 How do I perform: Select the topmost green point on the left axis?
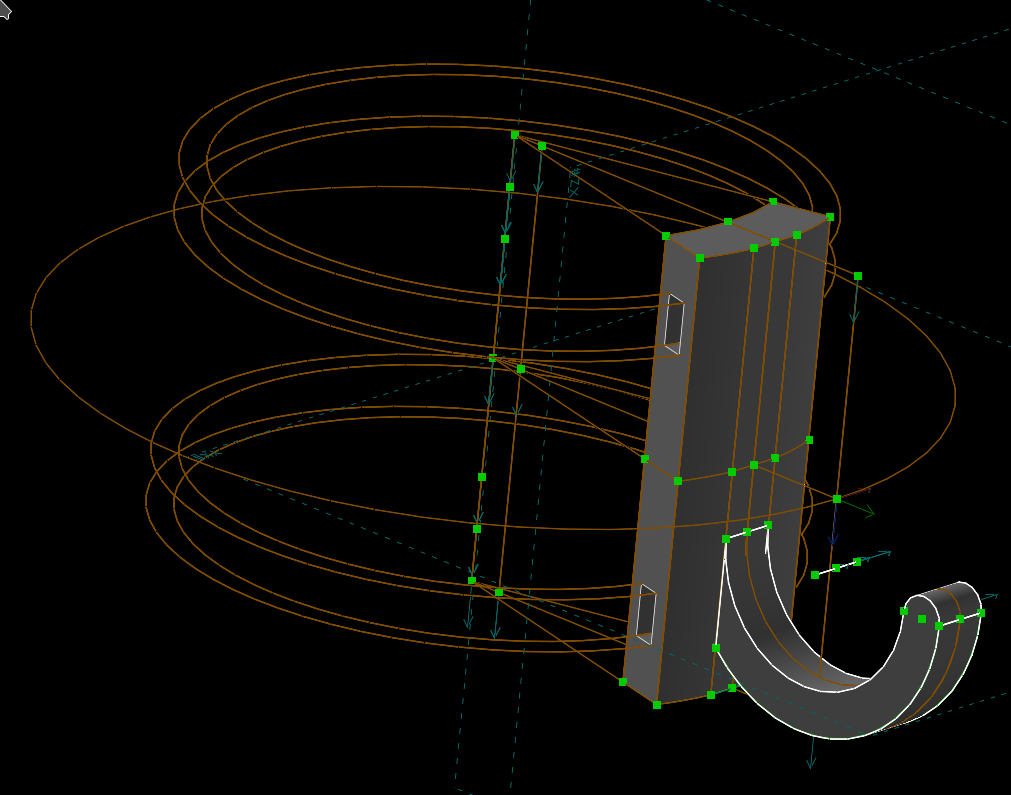(515, 135)
